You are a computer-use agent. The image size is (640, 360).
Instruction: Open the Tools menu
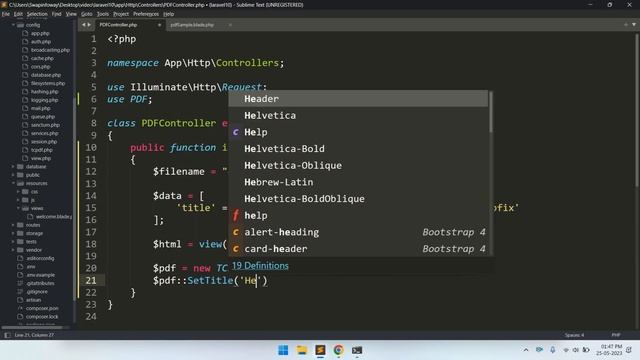click(x=103, y=14)
